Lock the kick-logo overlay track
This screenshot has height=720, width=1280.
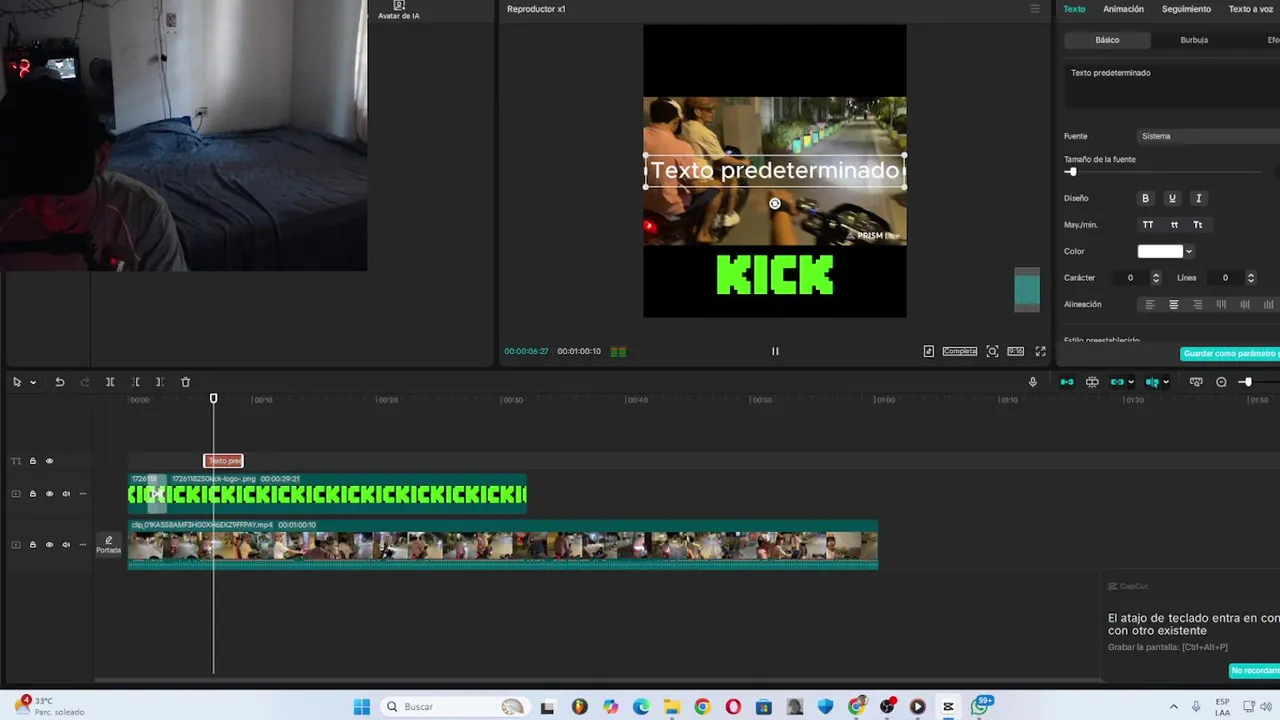coord(32,493)
